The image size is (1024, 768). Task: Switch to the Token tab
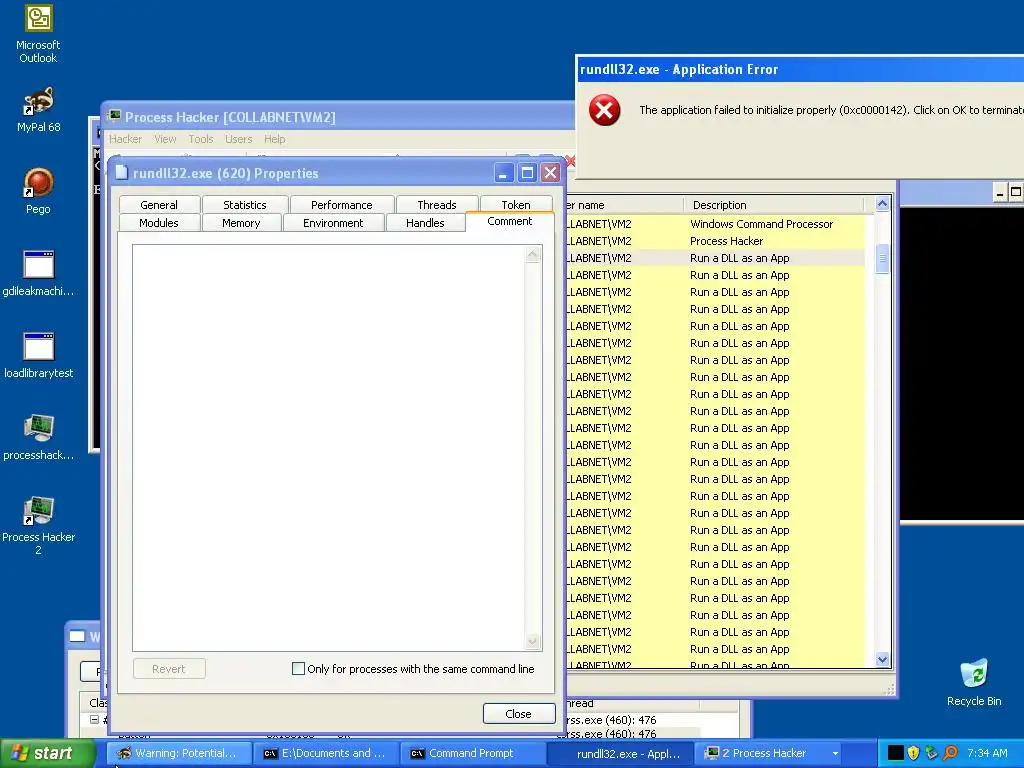pos(516,204)
